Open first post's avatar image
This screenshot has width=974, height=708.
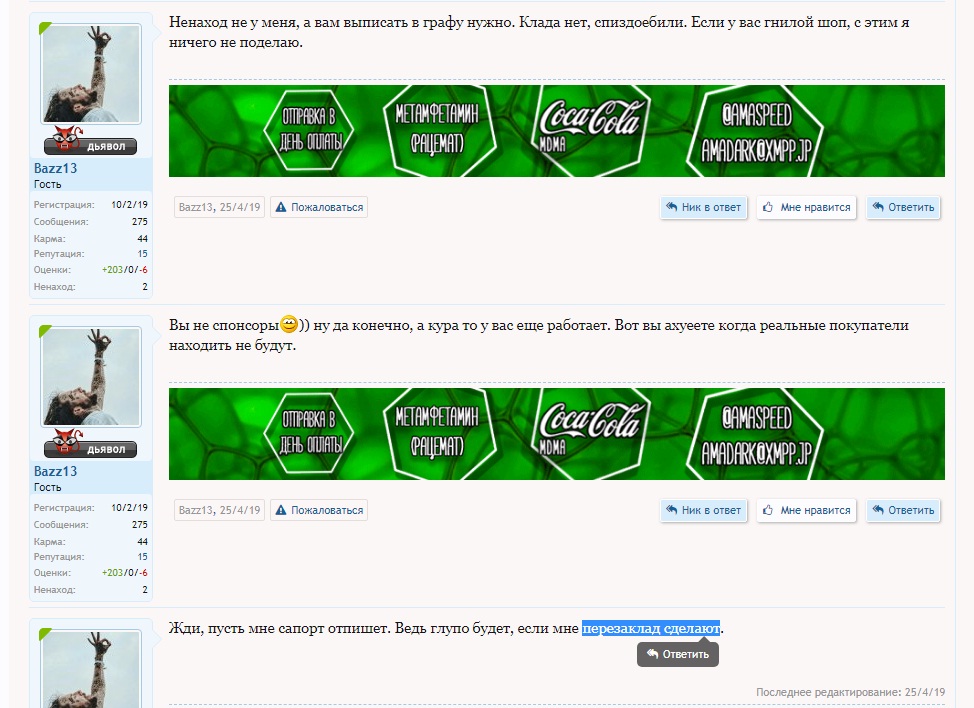pyautogui.click(x=91, y=74)
